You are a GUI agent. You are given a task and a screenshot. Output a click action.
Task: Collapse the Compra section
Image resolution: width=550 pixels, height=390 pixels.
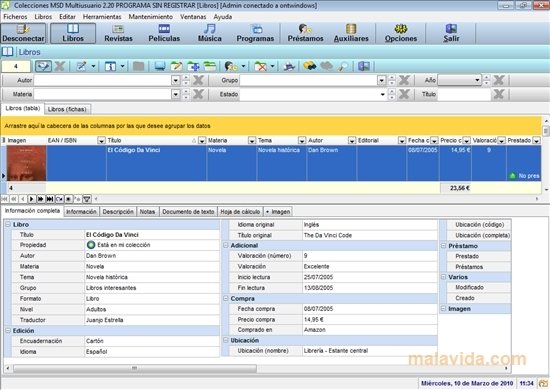[226, 298]
